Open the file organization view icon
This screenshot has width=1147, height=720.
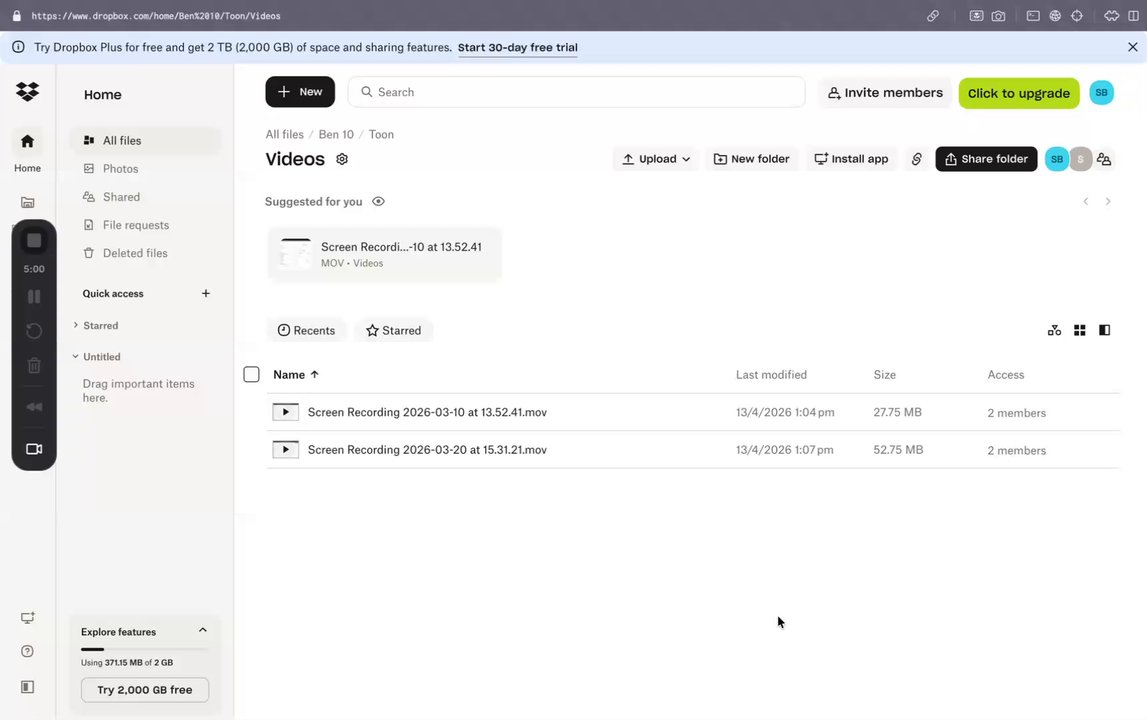pos(1054,330)
